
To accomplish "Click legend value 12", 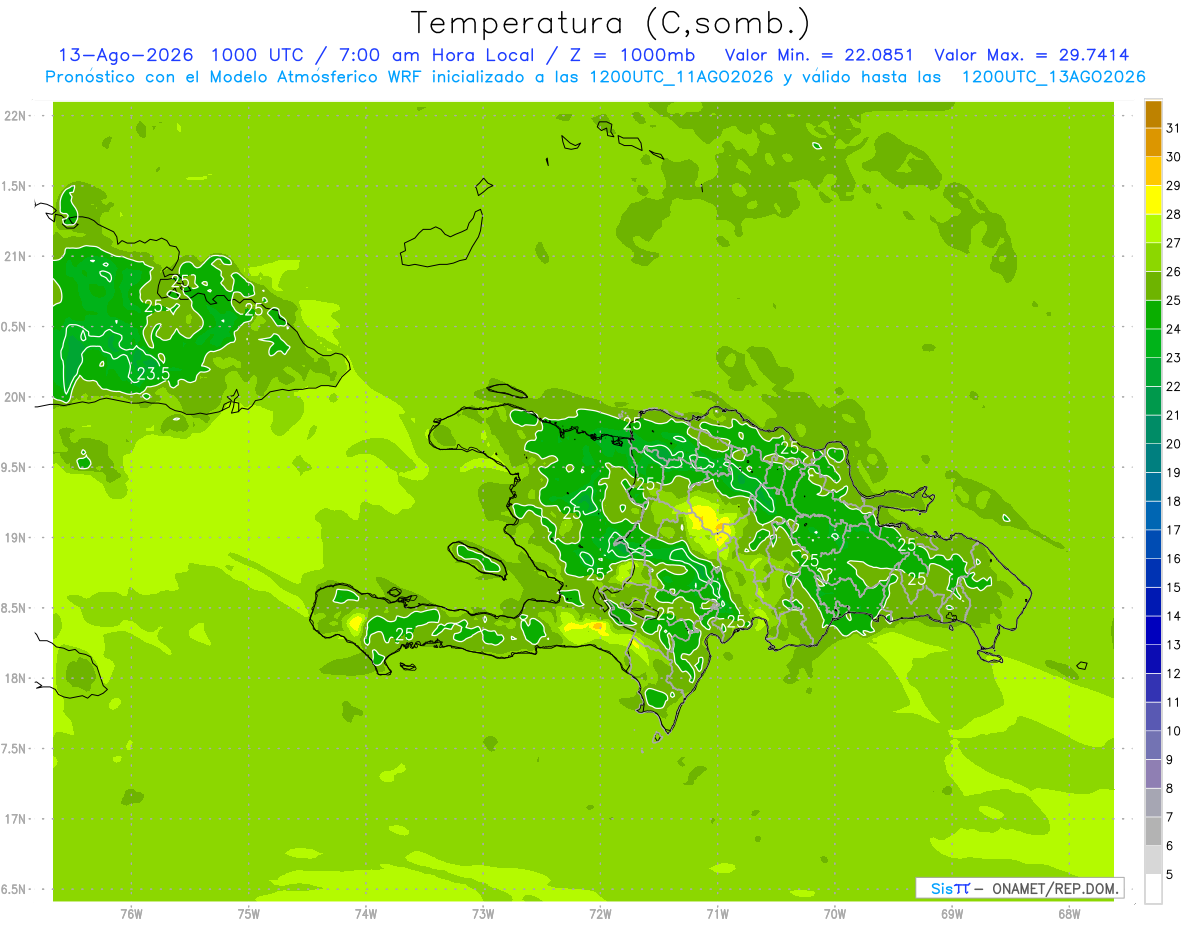I will pos(1174,673).
